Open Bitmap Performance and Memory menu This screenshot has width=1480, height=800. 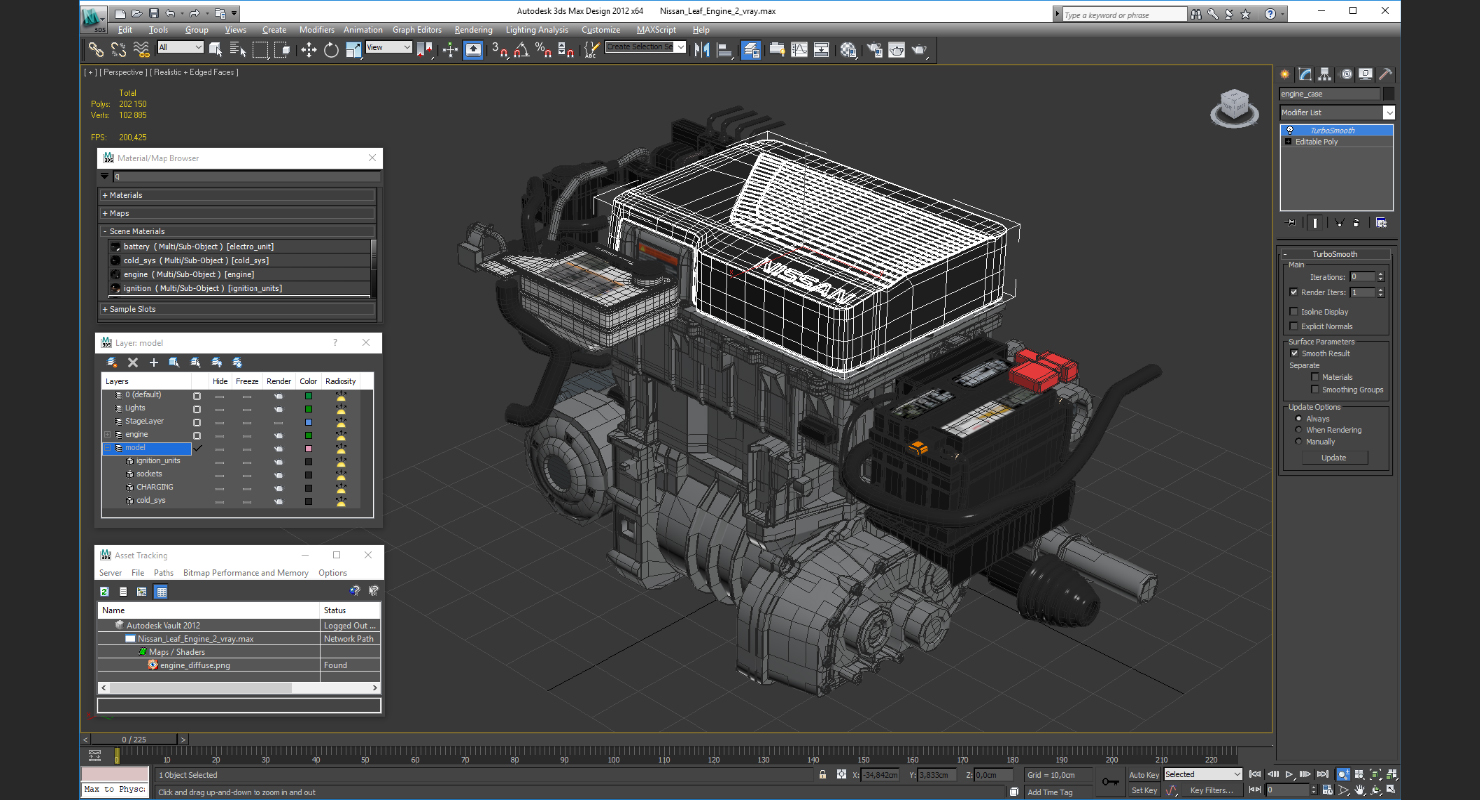coord(246,573)
